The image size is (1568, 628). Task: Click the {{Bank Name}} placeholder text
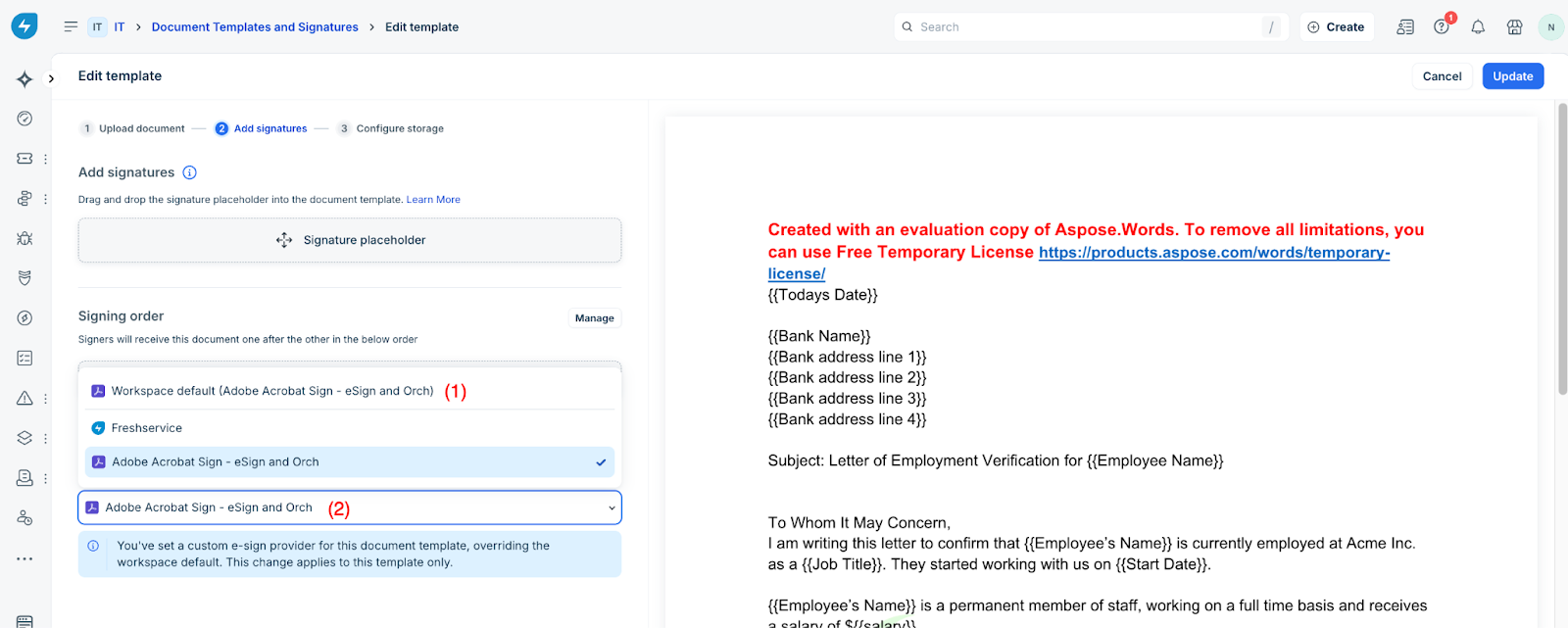point(819,336)
